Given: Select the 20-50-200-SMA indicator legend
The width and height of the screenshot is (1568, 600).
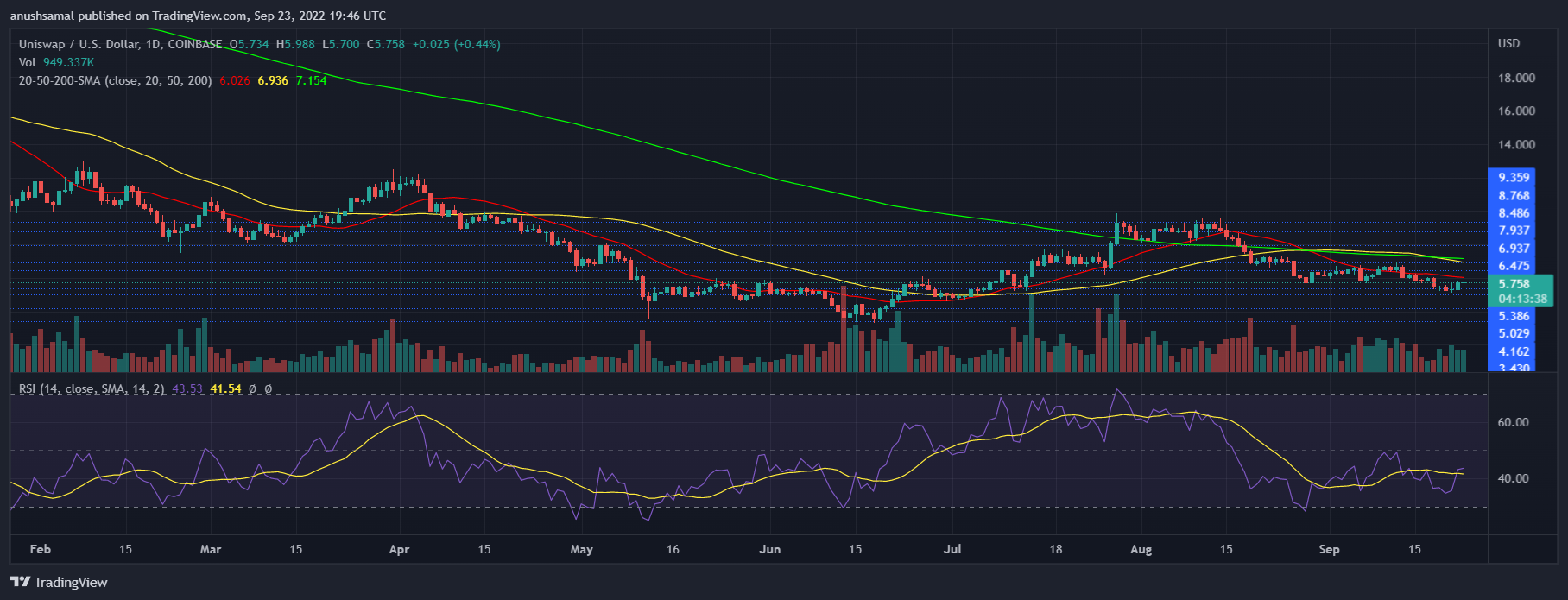Looking at the screenshot, I should [115, 80].
